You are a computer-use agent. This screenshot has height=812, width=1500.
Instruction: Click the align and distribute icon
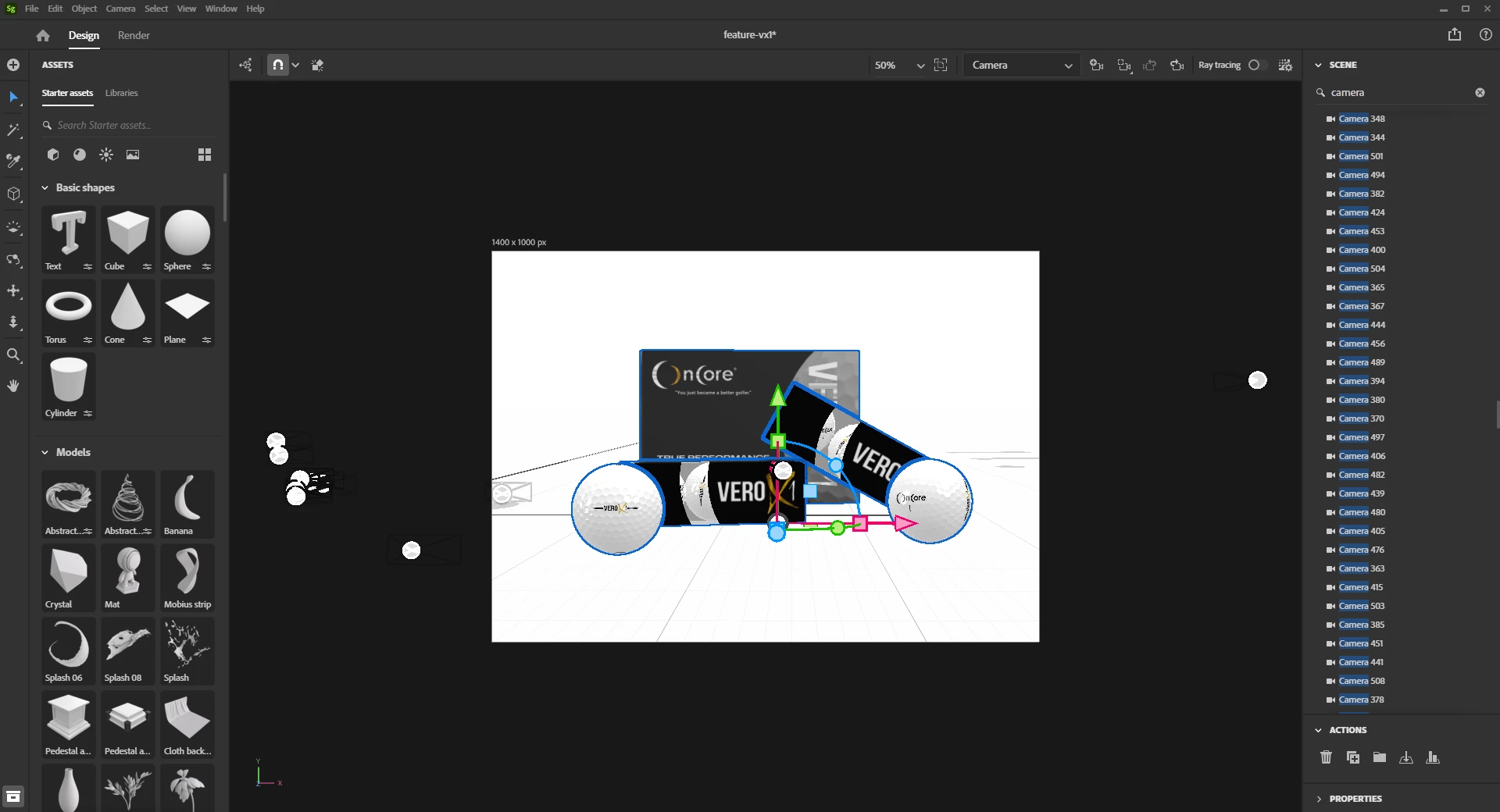click(x=1433, y=757)
